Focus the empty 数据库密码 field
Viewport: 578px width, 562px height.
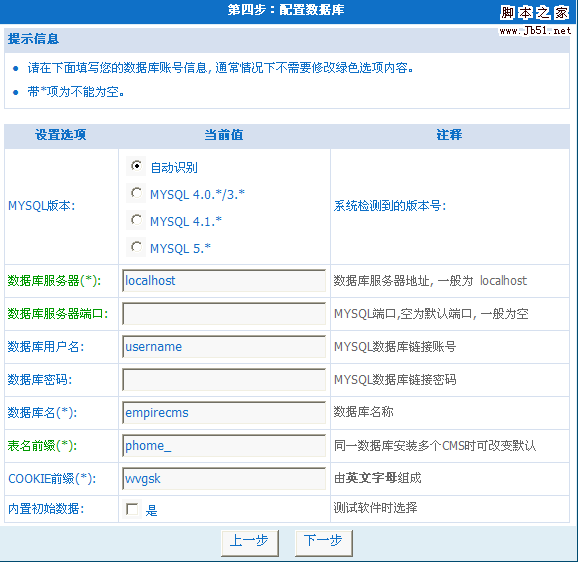pos(224,380)
